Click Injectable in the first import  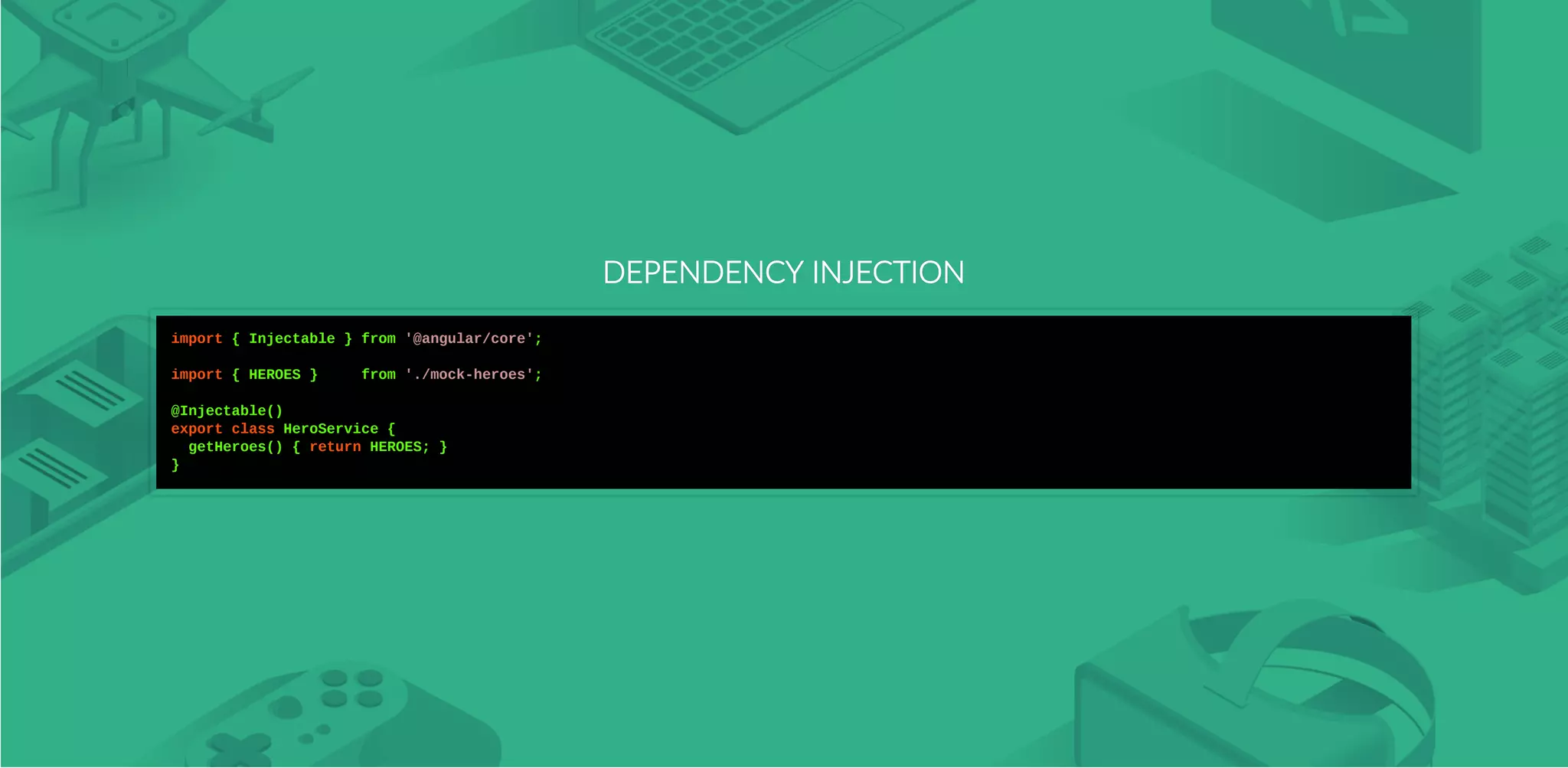click(x=292, y=338)
